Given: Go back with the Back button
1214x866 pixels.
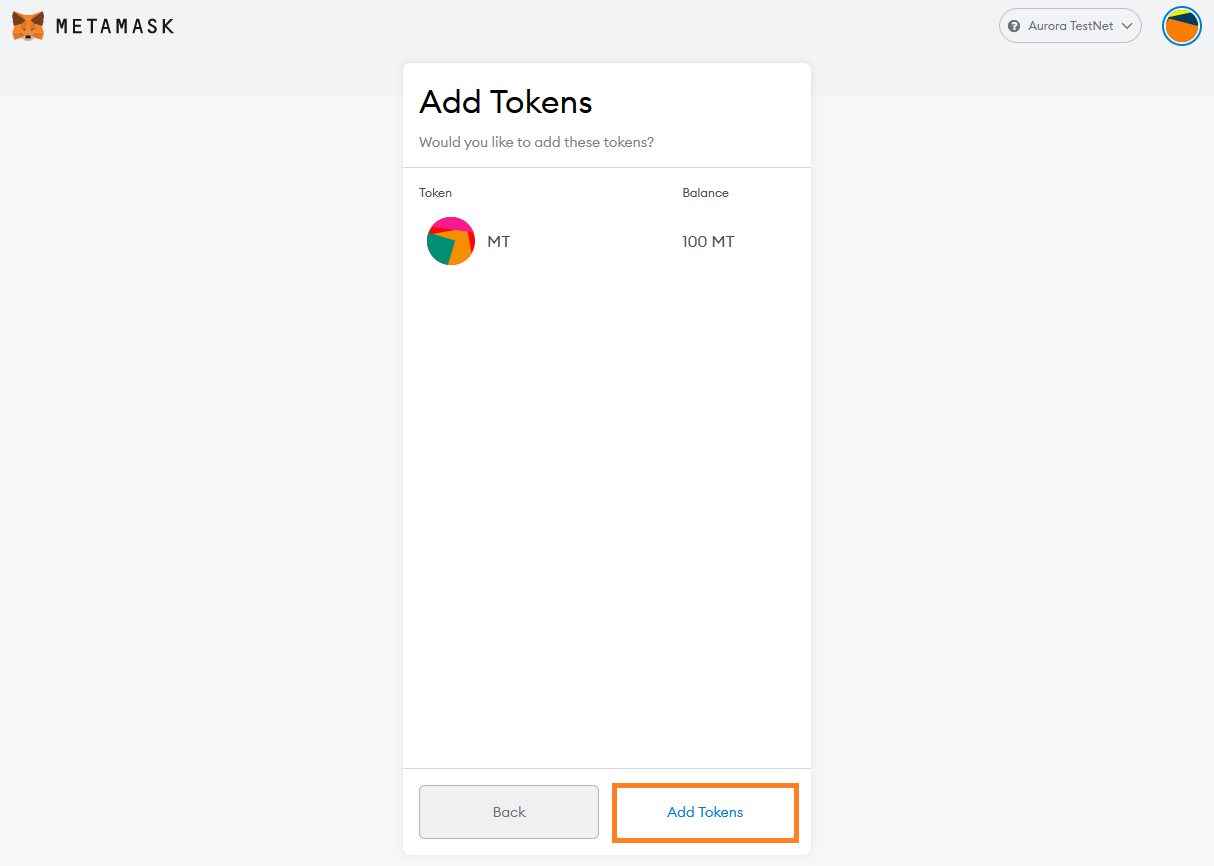Looking at the screenshot, I should click(x=509, y=812).
